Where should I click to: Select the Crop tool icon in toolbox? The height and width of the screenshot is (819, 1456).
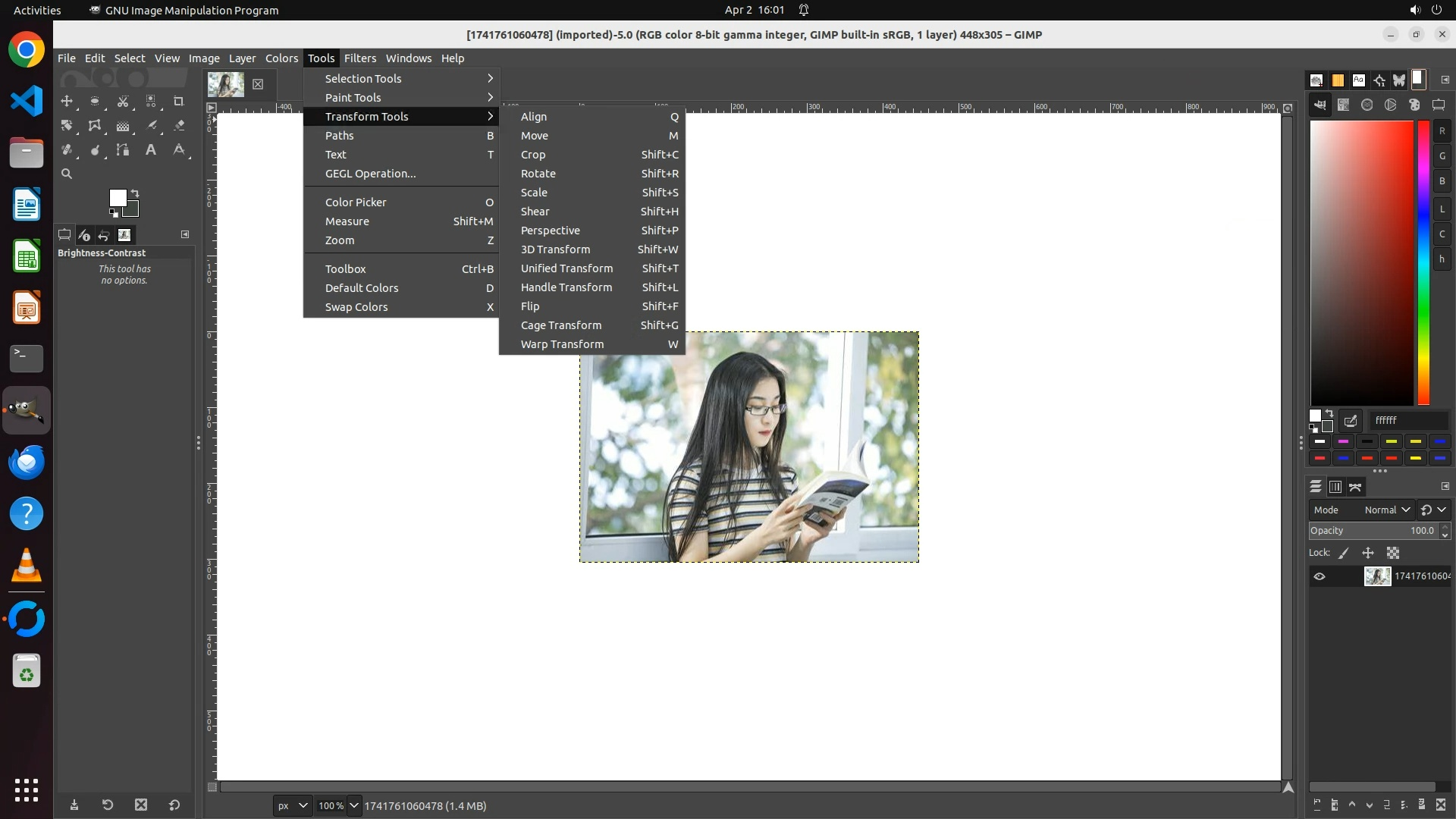point(179,102)
